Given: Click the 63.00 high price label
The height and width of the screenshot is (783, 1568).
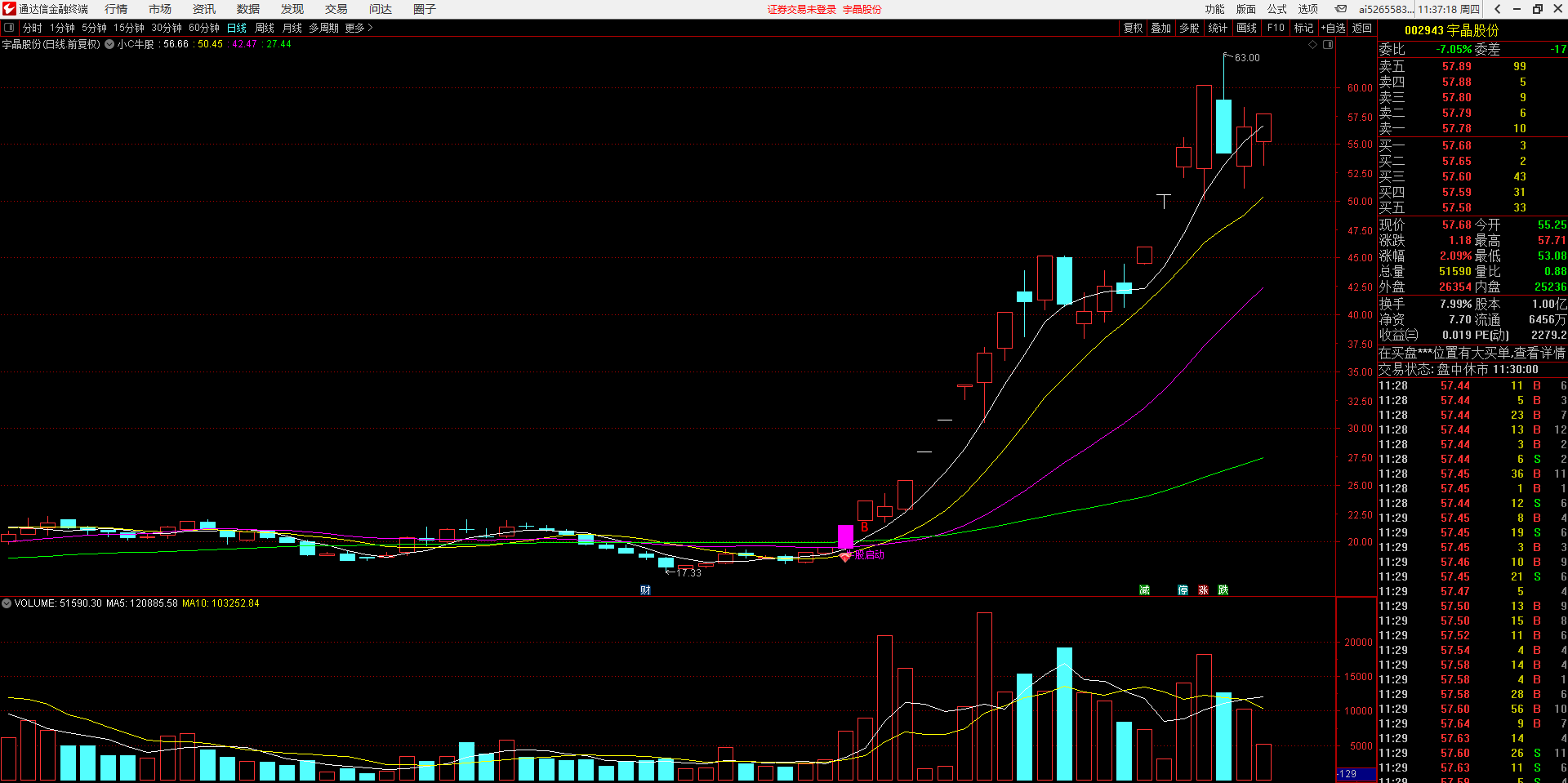Looking at the screenshot, I should pos(1247,58).
